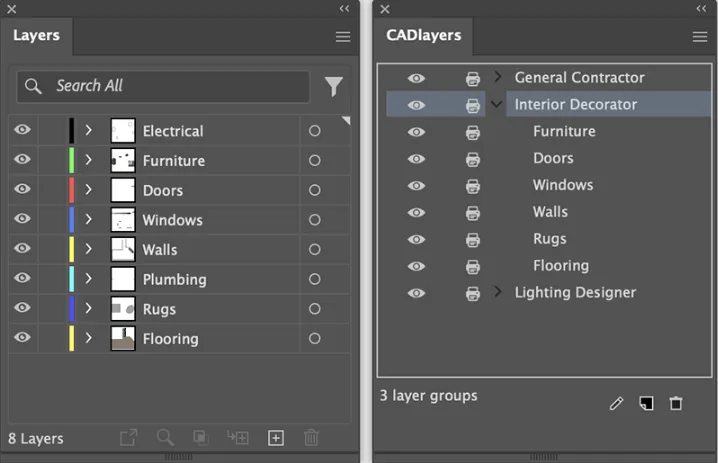Click the Rugs layer thumbnail

pyautogui.click(x=123, y=309)
